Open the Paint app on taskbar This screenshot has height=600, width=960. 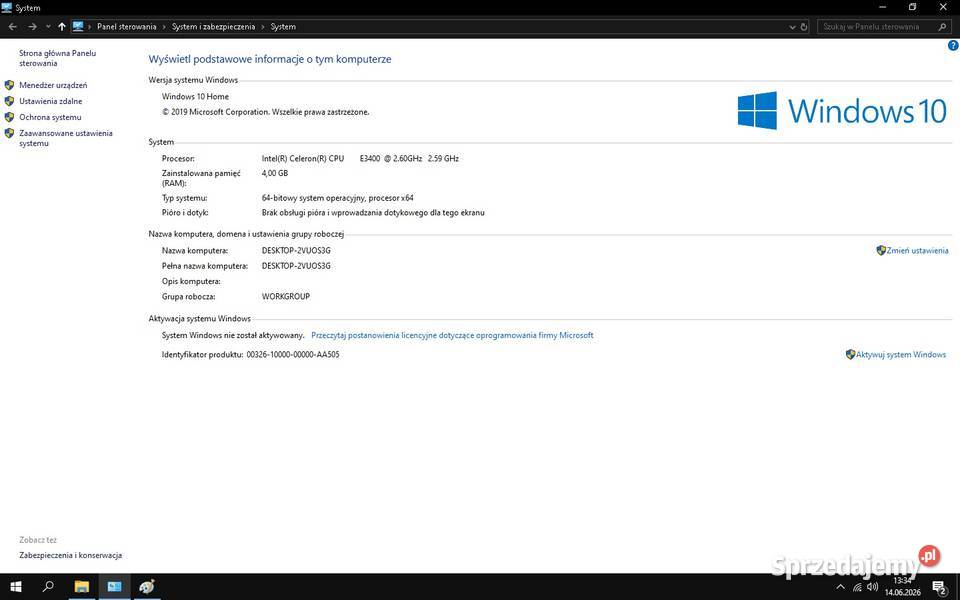click(x=147, y=587)
